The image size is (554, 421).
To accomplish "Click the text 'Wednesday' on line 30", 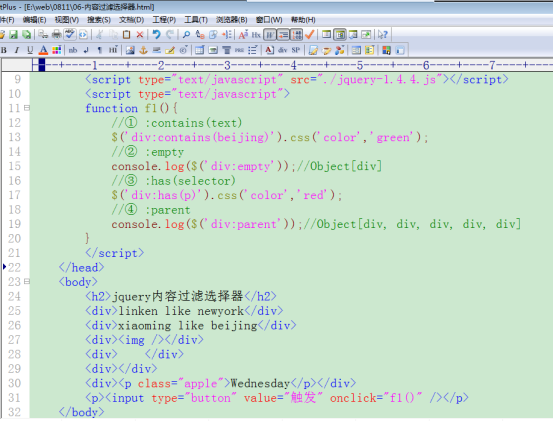I will coord(260,383).
